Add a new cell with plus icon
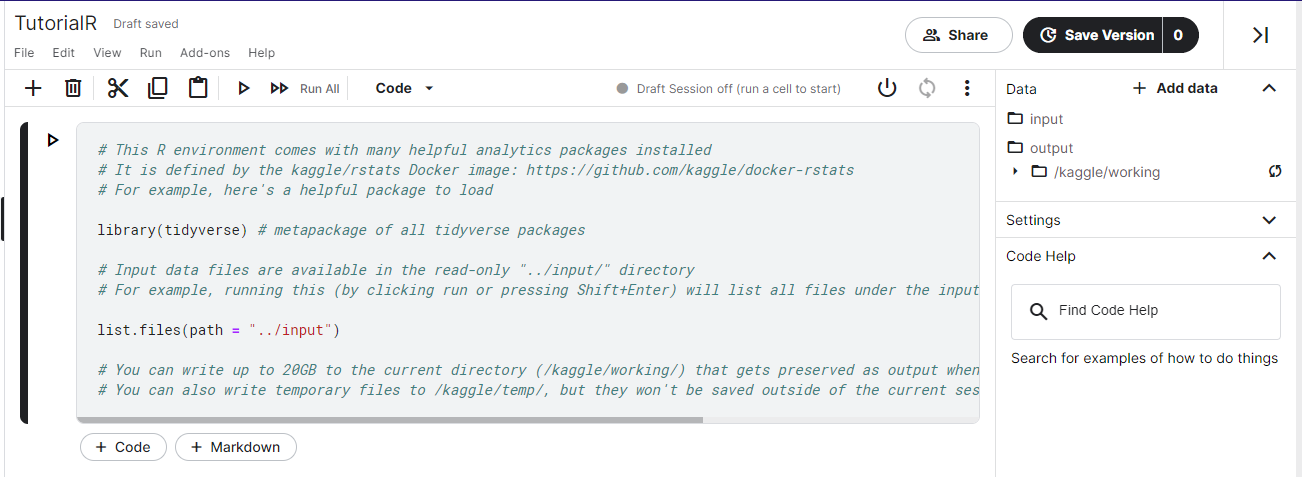Image resolution: width=1302 pixels, height=477 pixels. pyautogui.click(x=33, y=88)
